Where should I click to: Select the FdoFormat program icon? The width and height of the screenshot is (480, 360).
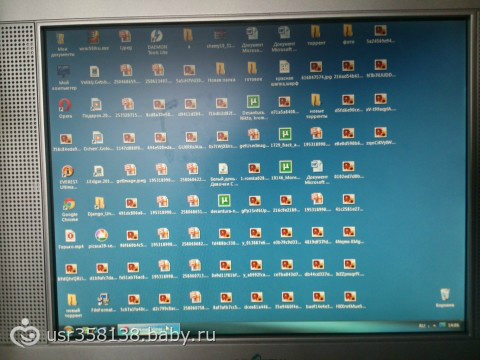click(103, 303)
